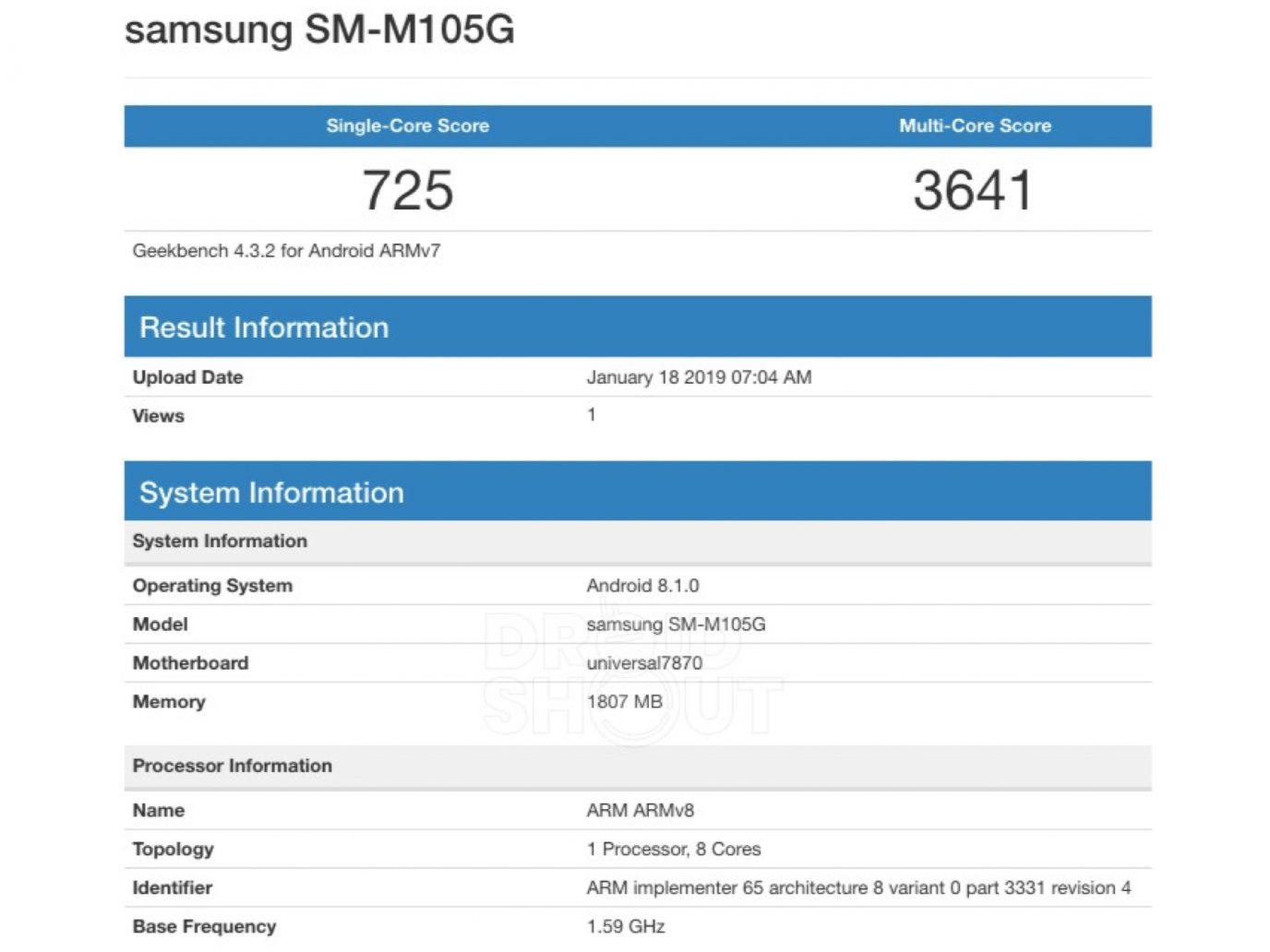This screenshot has height=952, width=1270.
Task: Click the samsung SM-M105G page title
Action: (x=319, y=30)
